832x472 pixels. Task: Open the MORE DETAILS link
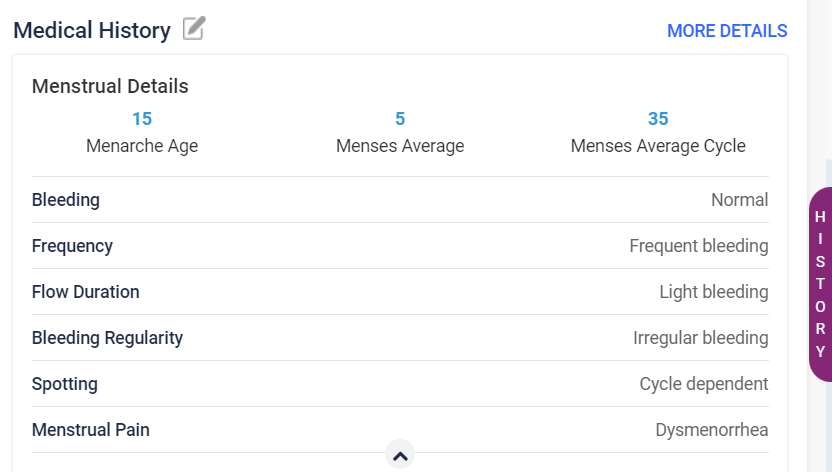click(x=727, y=31)
